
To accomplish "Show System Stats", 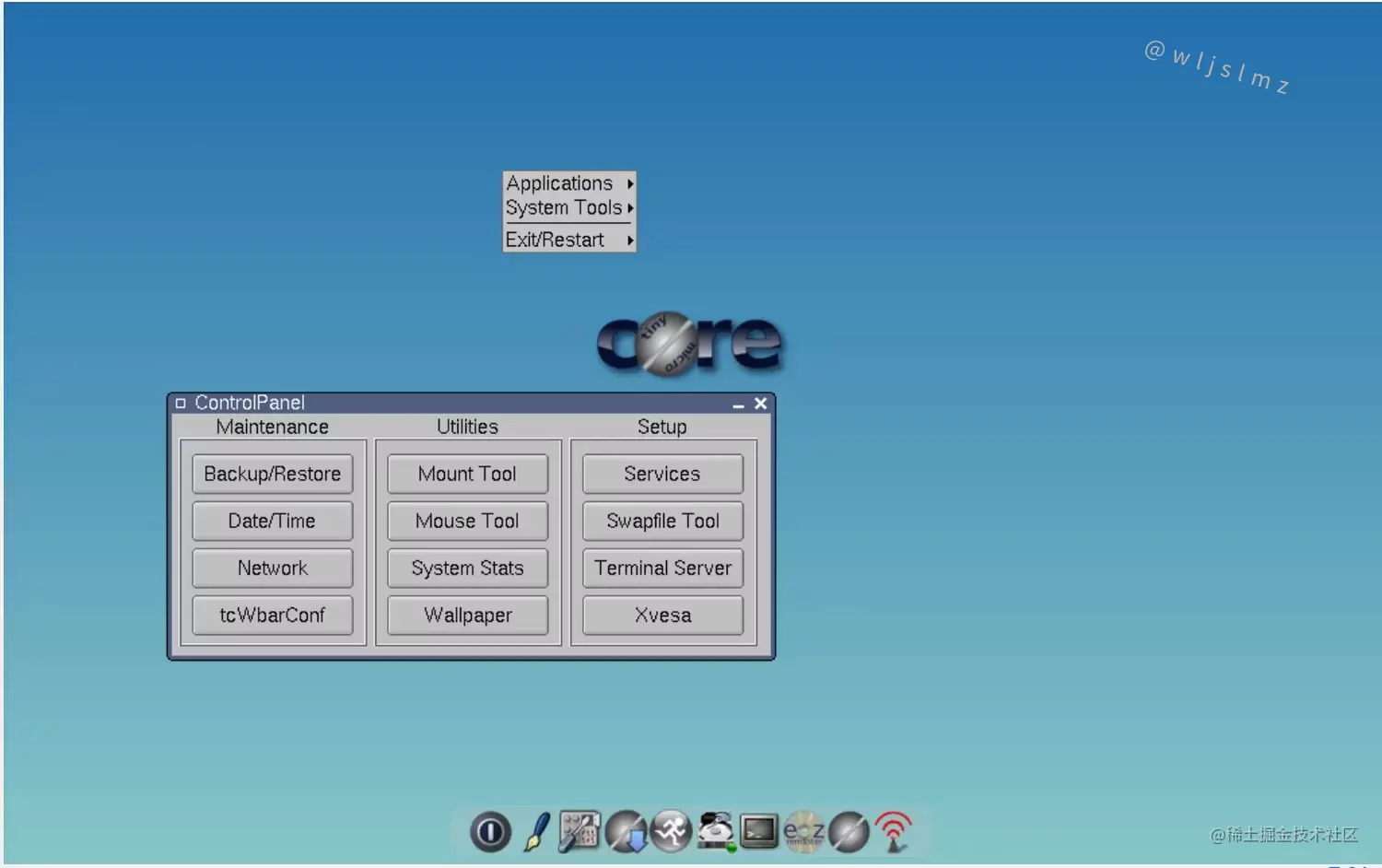I will 467,568.
